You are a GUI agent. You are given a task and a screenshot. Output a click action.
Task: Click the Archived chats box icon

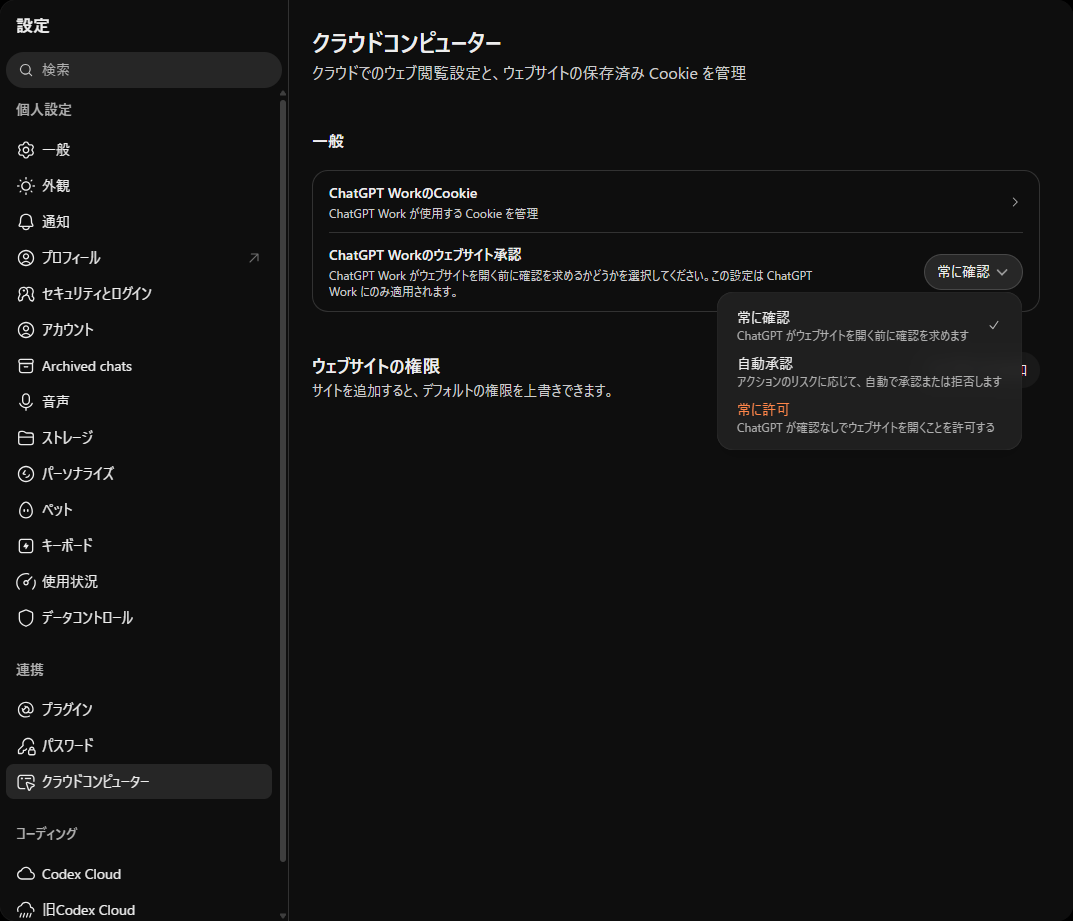click(26, 366)
